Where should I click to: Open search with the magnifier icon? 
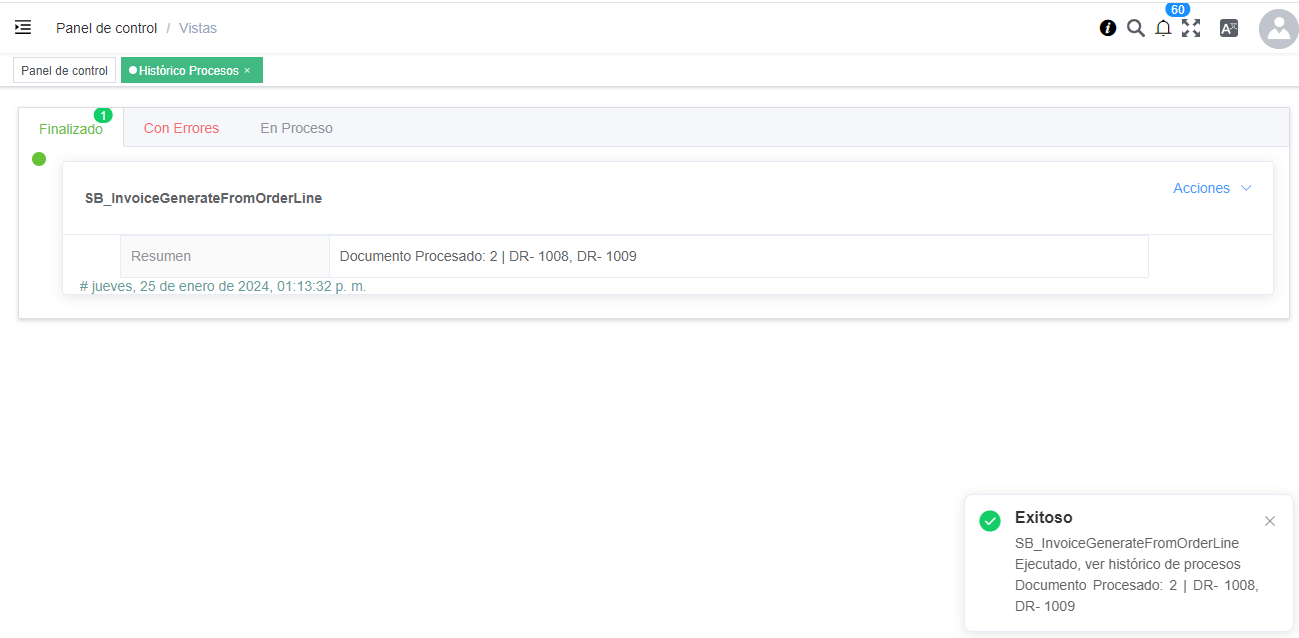pos(1135,28)
